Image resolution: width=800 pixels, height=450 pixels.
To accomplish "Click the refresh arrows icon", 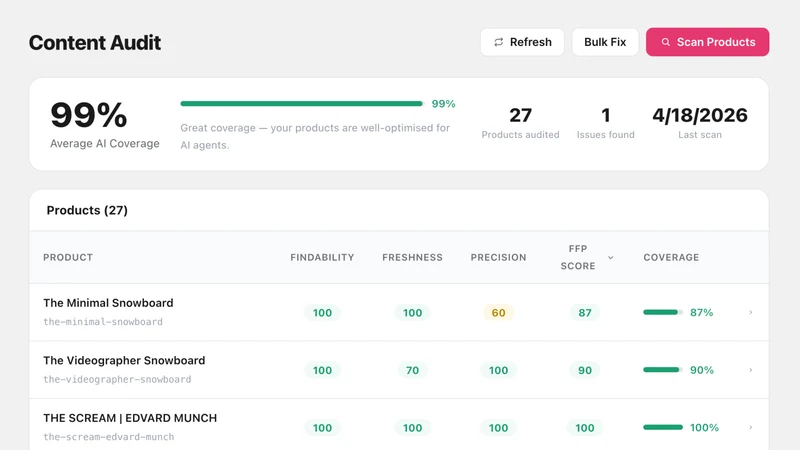I will (x=498, y=42).
